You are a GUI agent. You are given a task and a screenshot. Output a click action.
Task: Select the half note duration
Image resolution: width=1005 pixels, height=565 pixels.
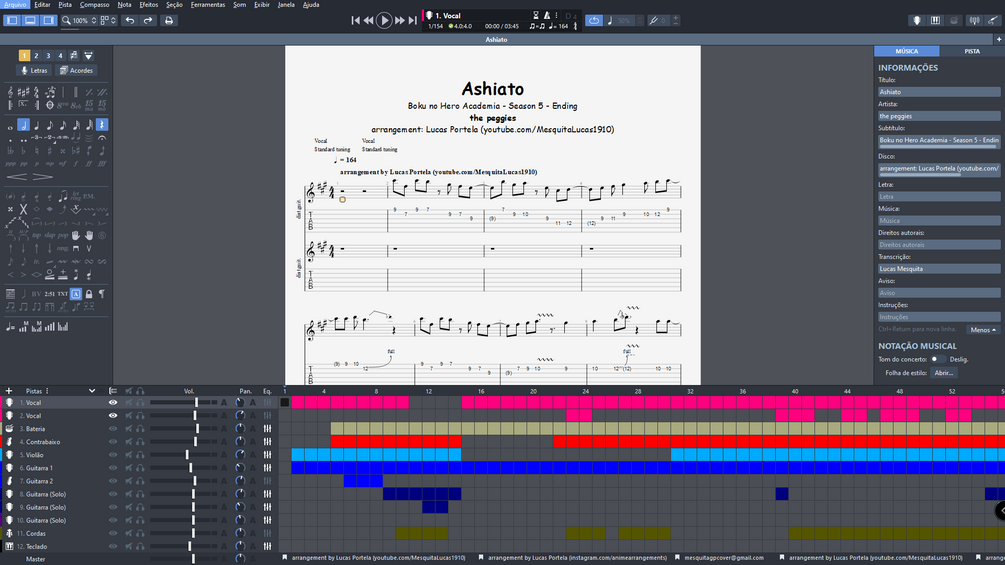(23, 125)
